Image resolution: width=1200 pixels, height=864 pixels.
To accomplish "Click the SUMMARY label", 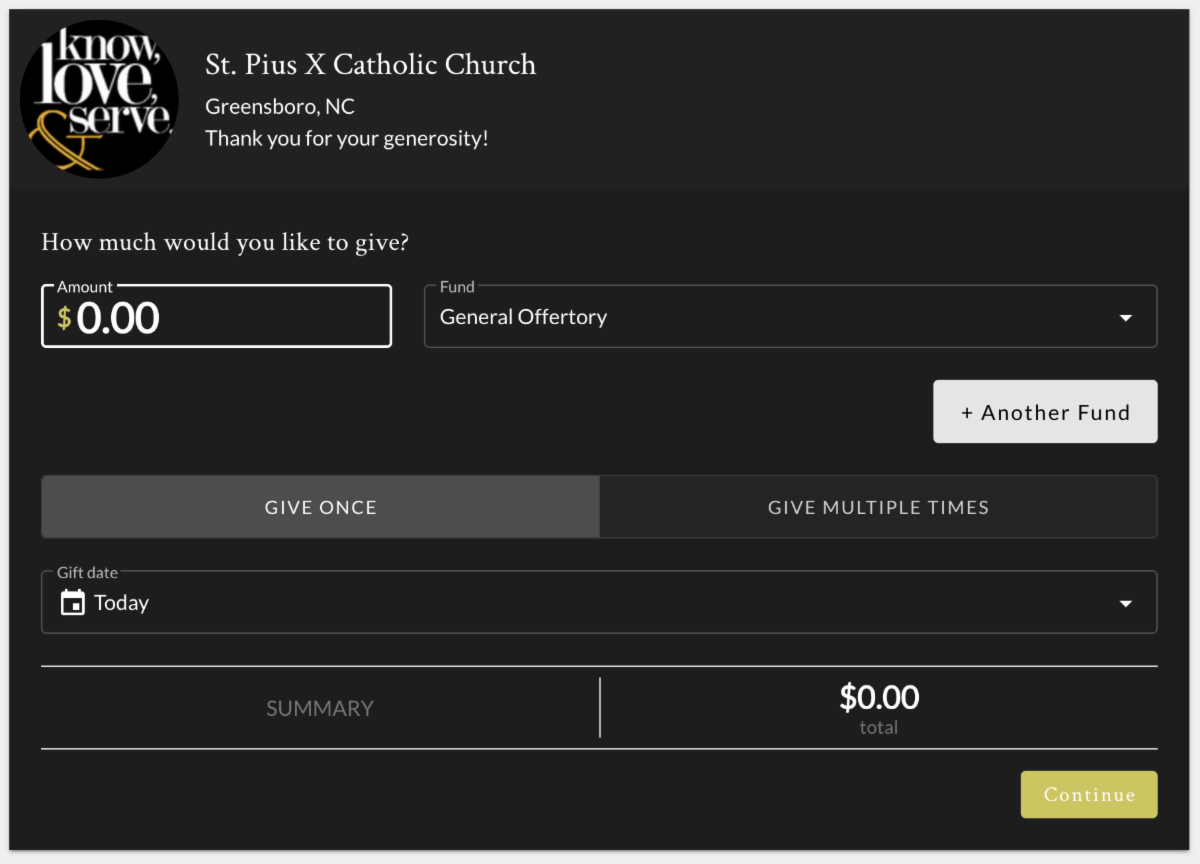I will point(320,708).
